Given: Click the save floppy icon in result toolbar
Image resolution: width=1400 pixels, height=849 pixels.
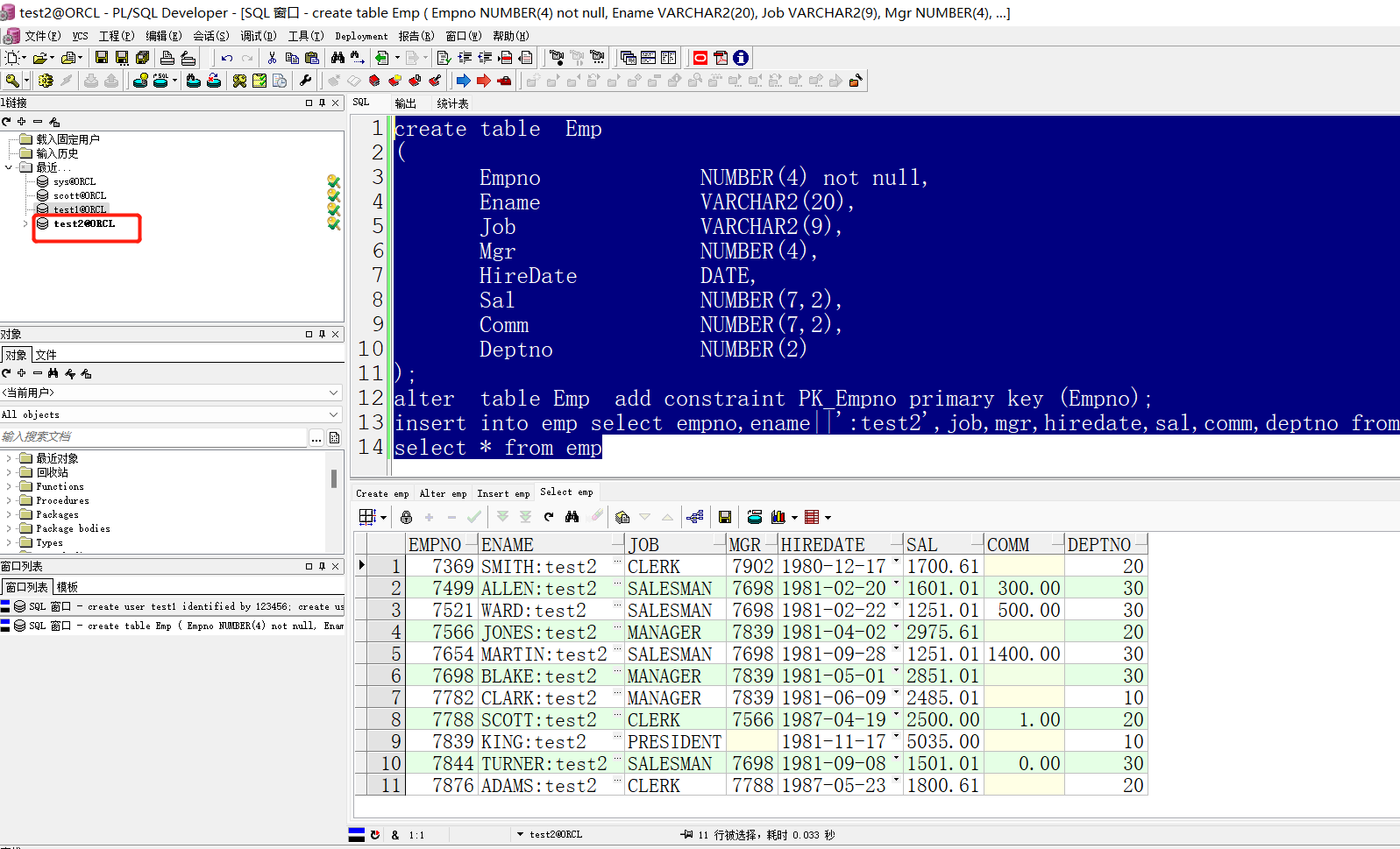Looking at the screenshot, I should (x=724, y=517).
